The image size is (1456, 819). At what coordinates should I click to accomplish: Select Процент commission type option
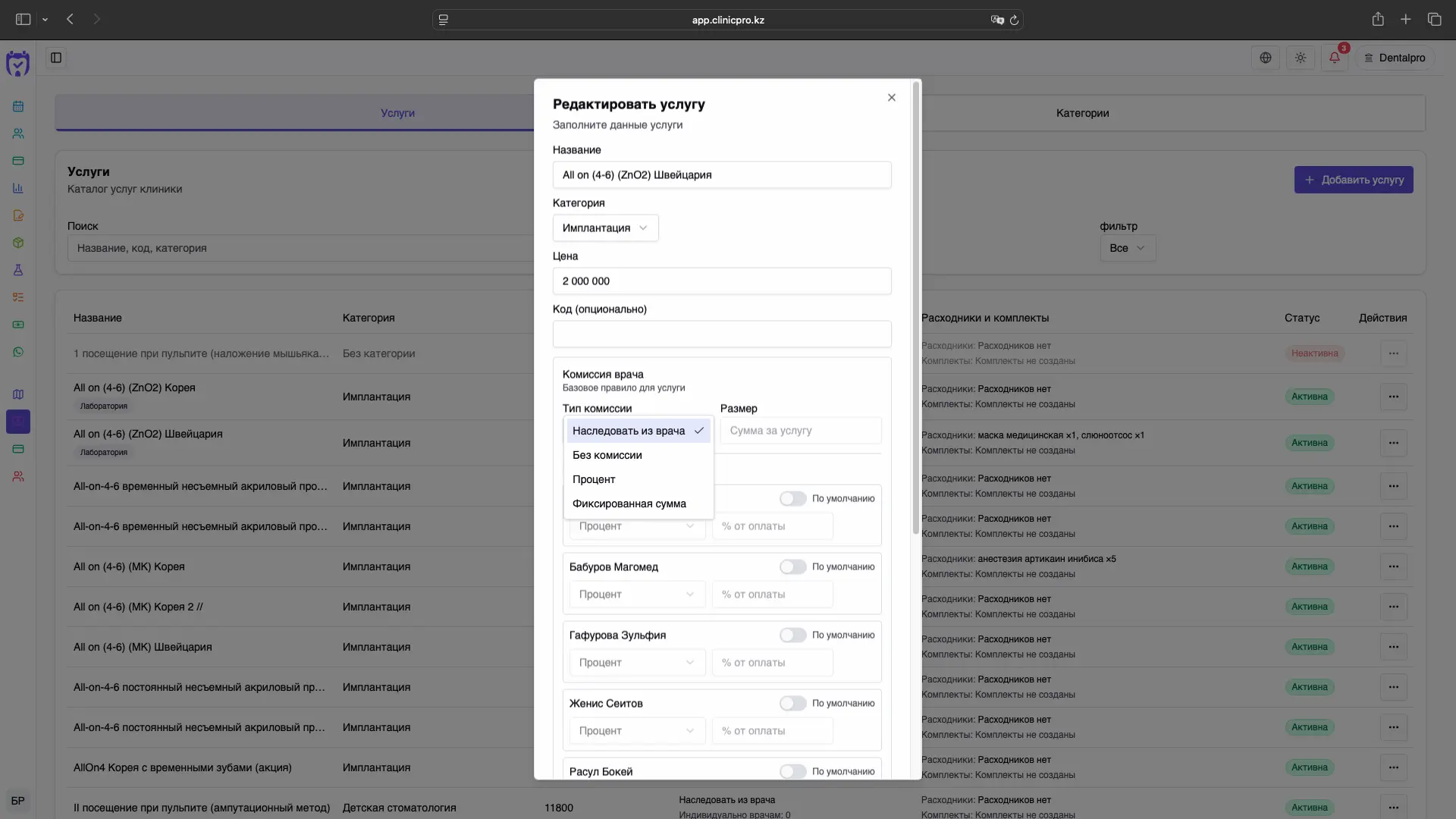[639, 479]
